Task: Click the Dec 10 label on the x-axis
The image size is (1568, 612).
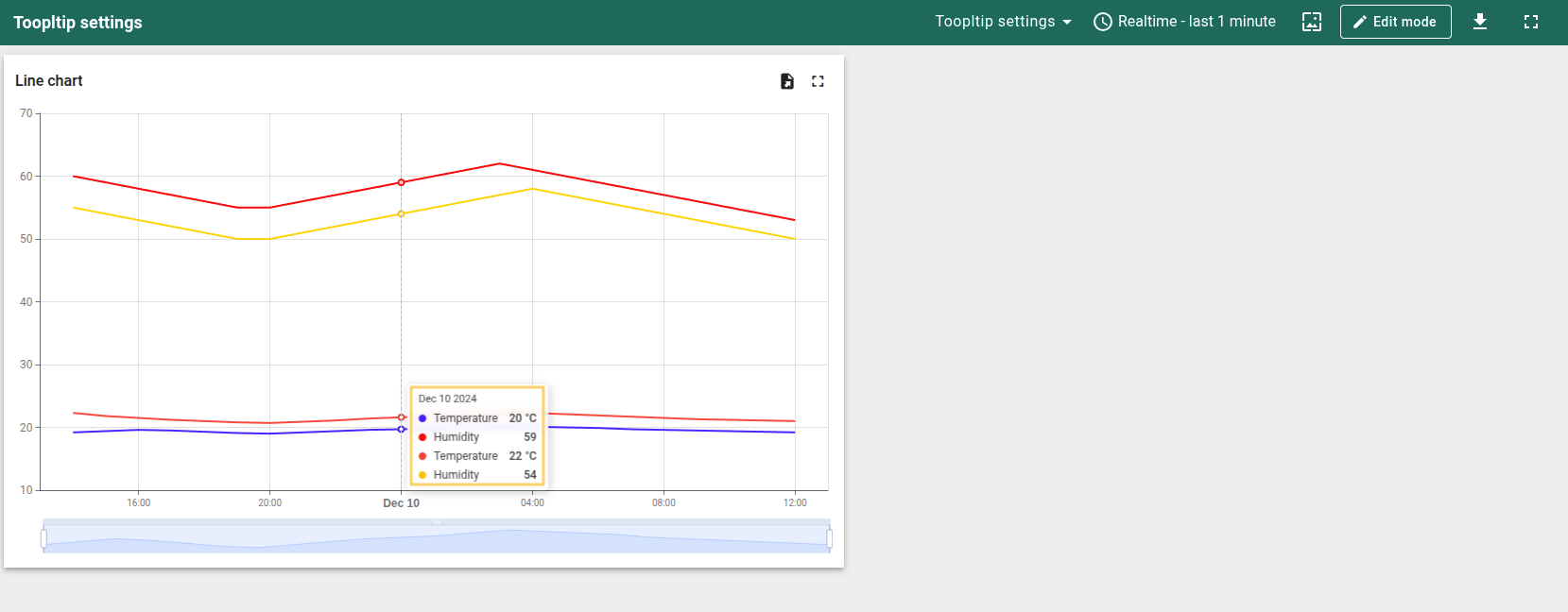Action: point(401,503)
